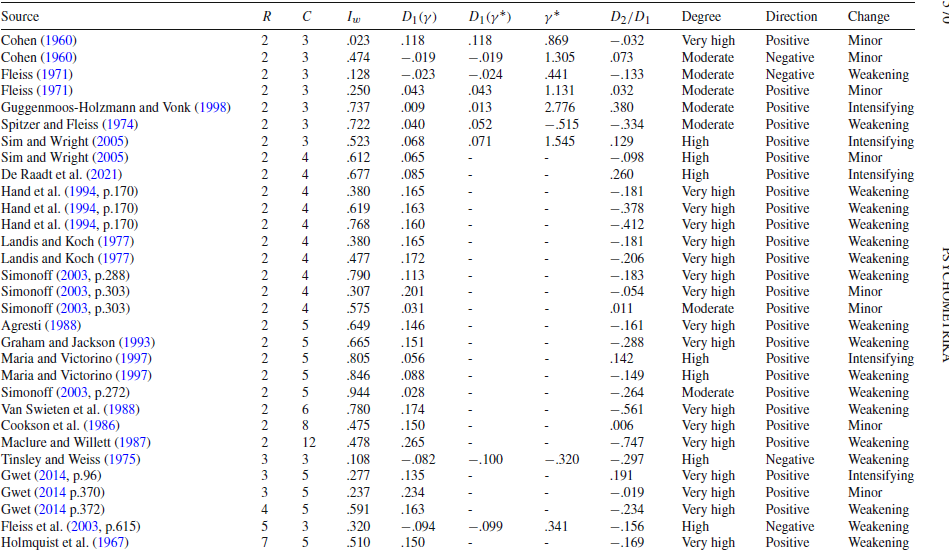Click the 1987 link for Maclure and Willett
Viewport: 949px width, 550px height.
pyautogui.click(x=133, y=443)
